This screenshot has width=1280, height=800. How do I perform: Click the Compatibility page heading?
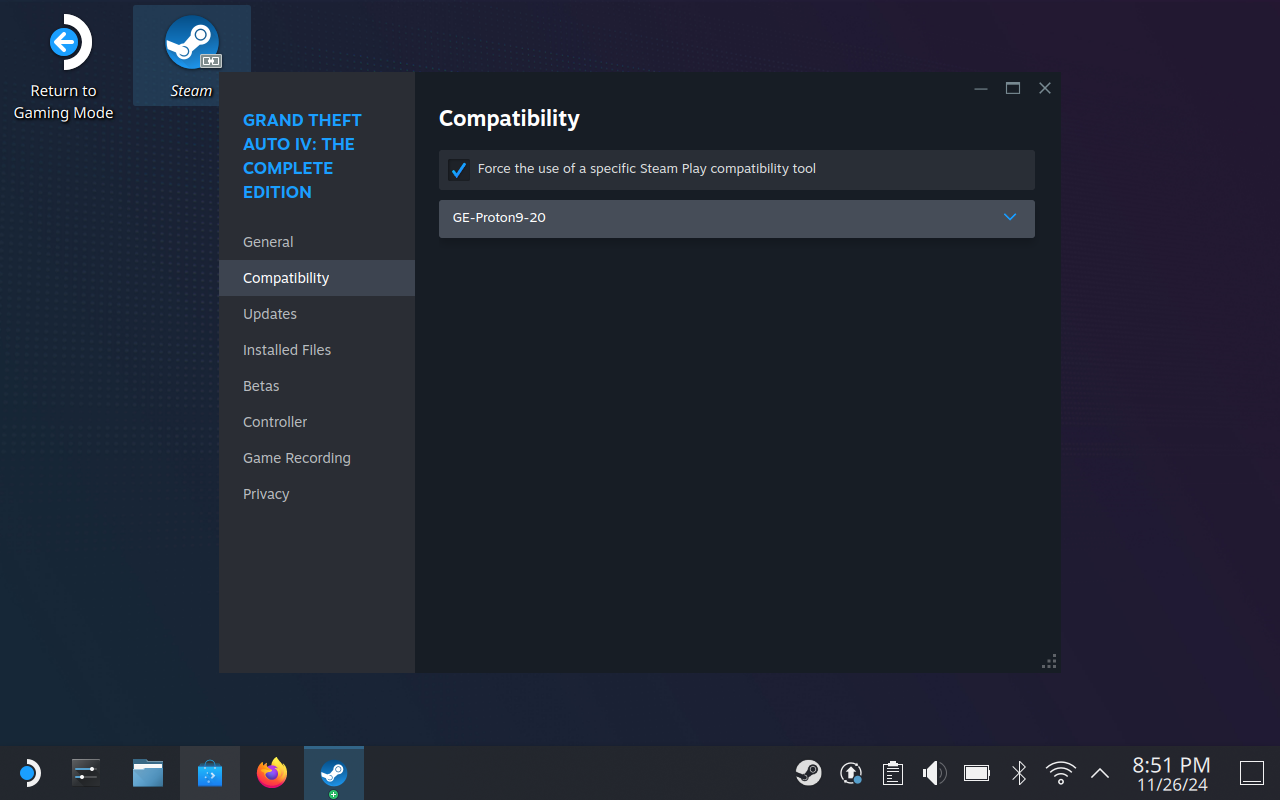(509, 118)
